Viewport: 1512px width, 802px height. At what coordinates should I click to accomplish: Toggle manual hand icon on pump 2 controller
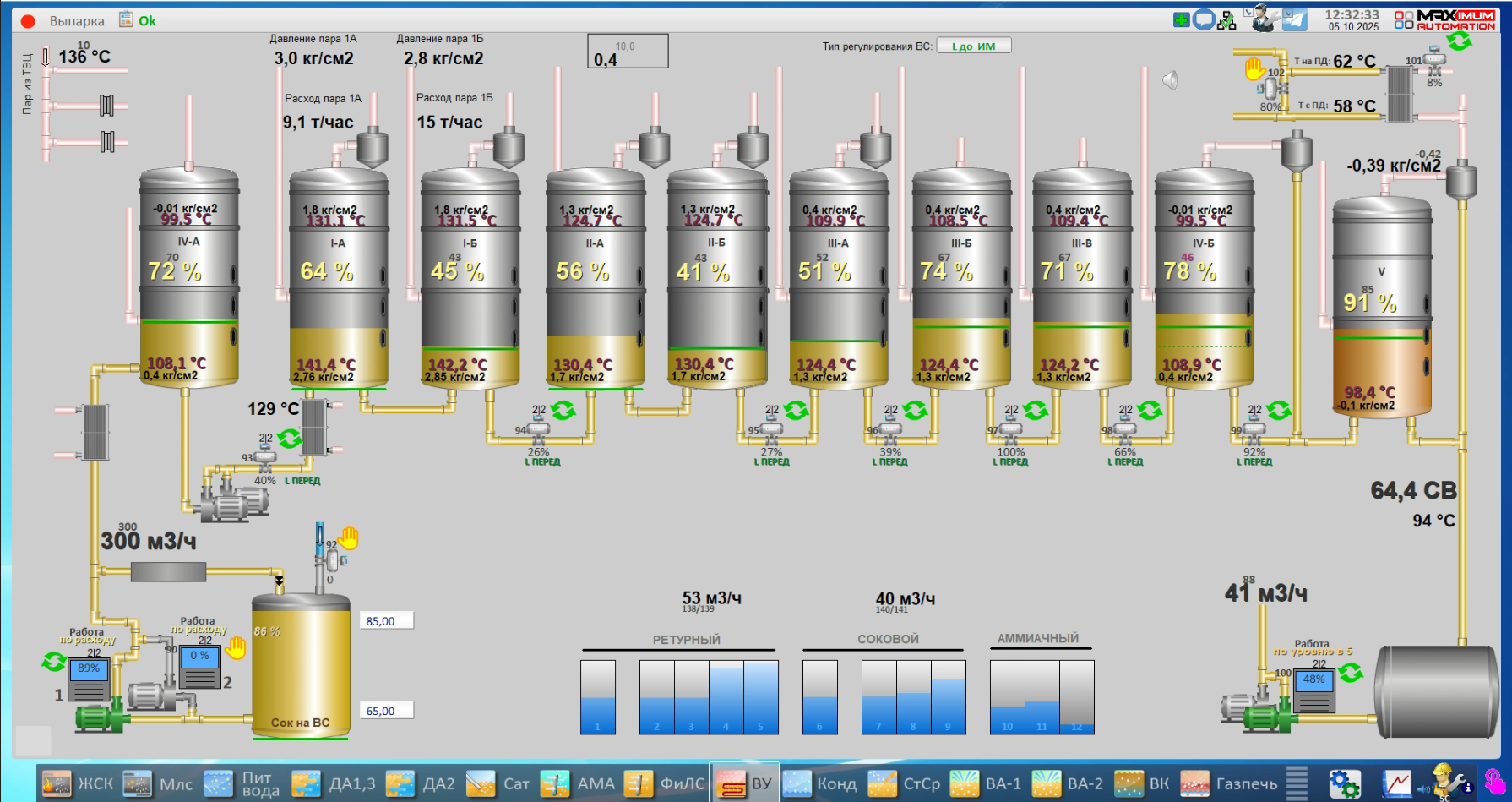tap(236, 648)
